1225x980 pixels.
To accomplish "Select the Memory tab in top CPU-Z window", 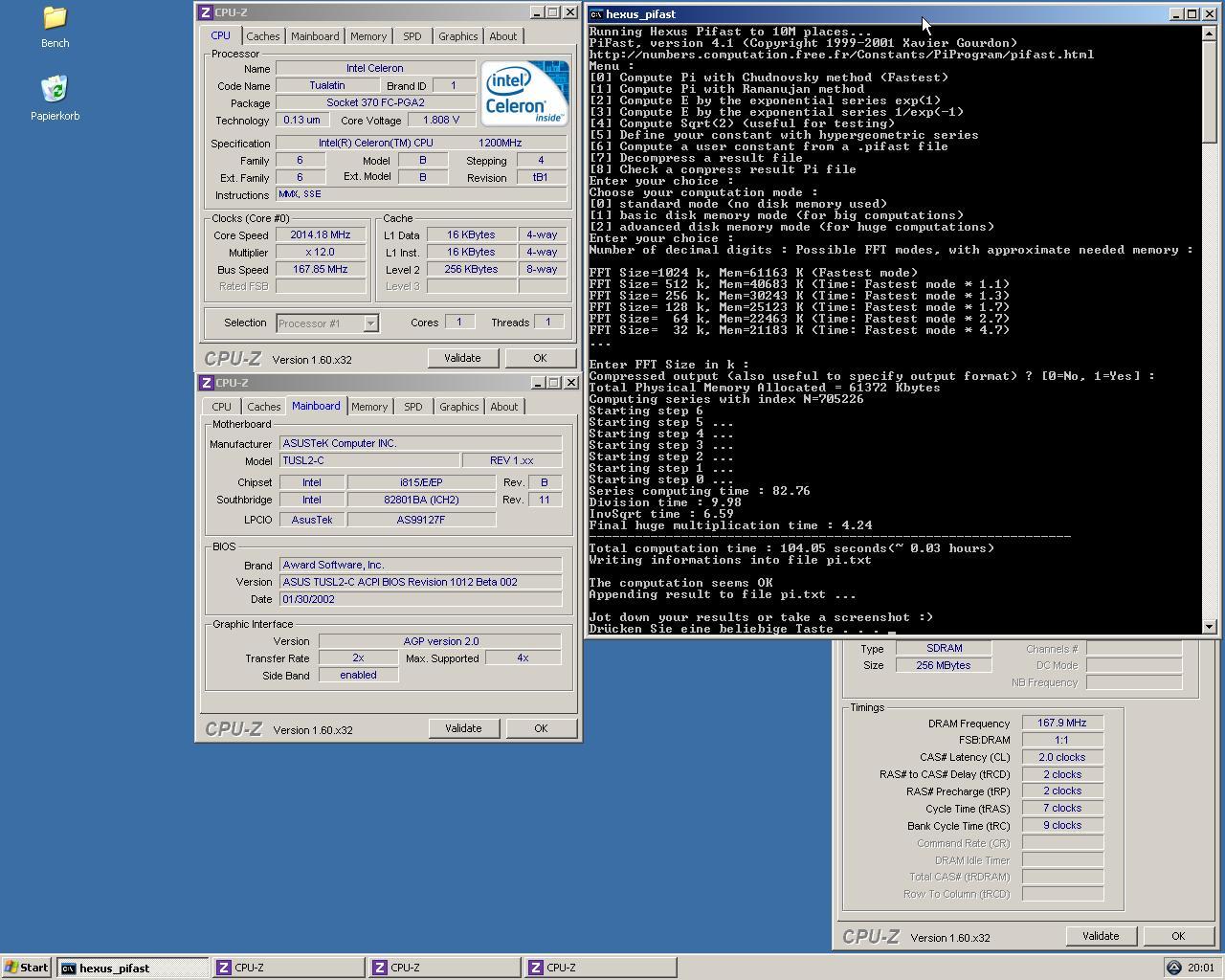I will pyautogui.click(x=368, y=36).
